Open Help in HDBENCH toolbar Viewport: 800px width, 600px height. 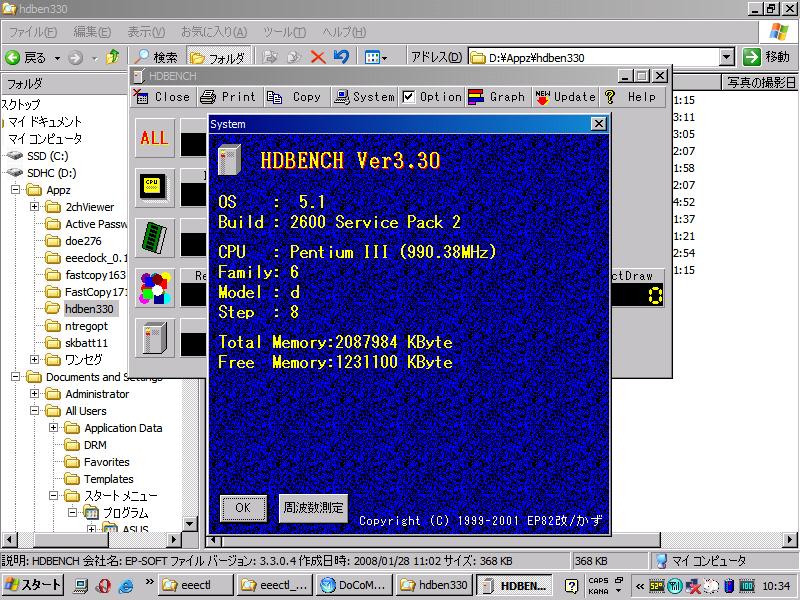[632, 97]
